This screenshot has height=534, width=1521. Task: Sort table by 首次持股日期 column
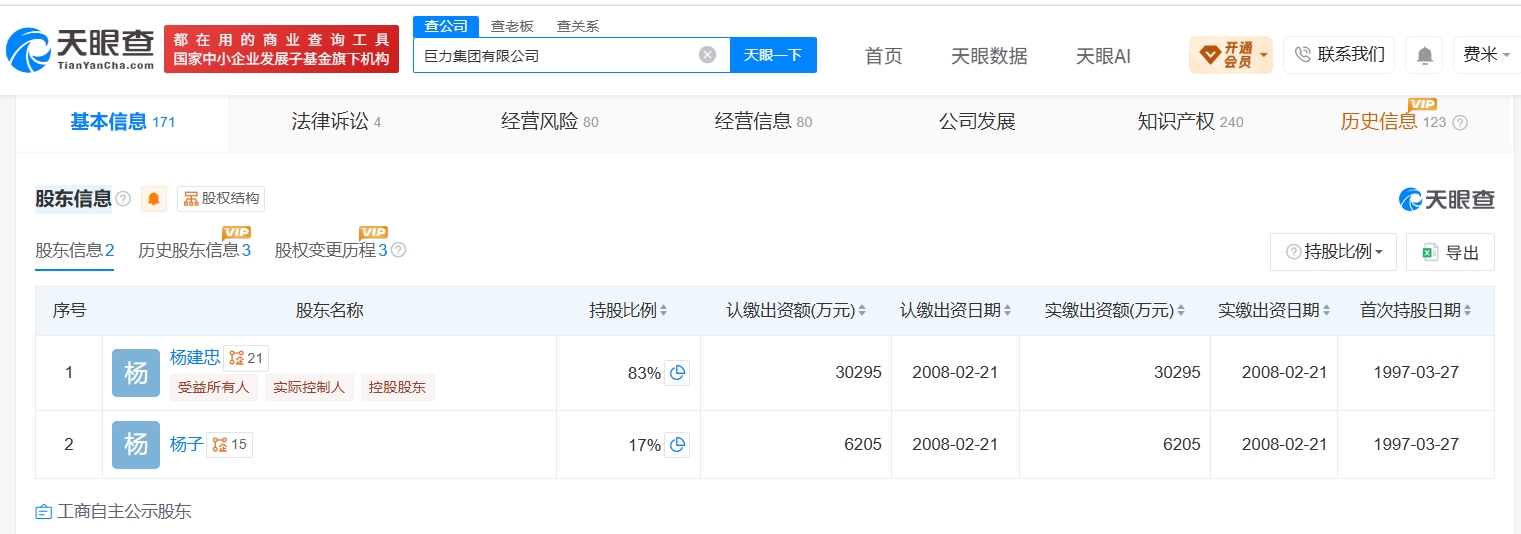coord(1416,310)
